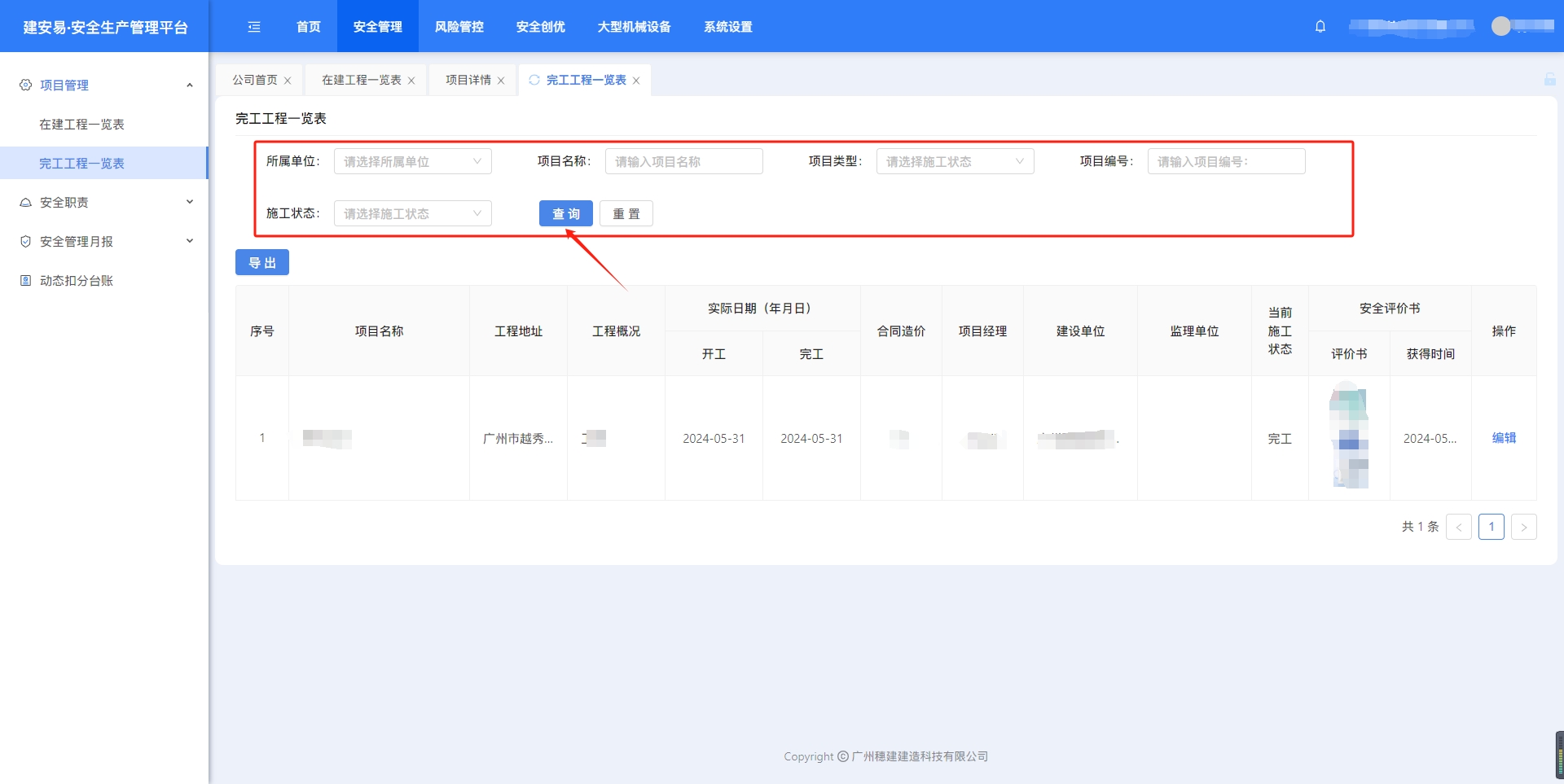This screenshot has height=784, width=1564.
Task: Close the 项目详情 tab
Action: [x=501, y=81]
